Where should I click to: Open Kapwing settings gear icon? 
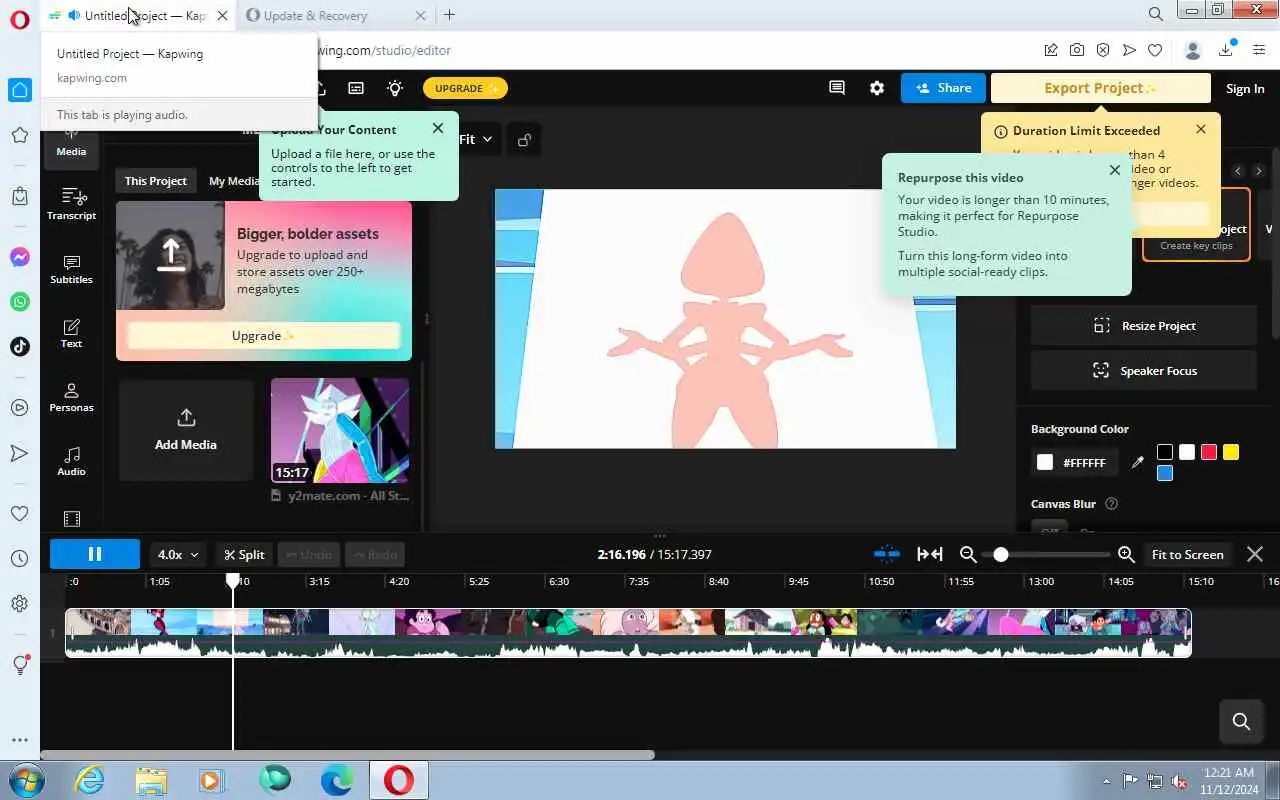[877, 88]
